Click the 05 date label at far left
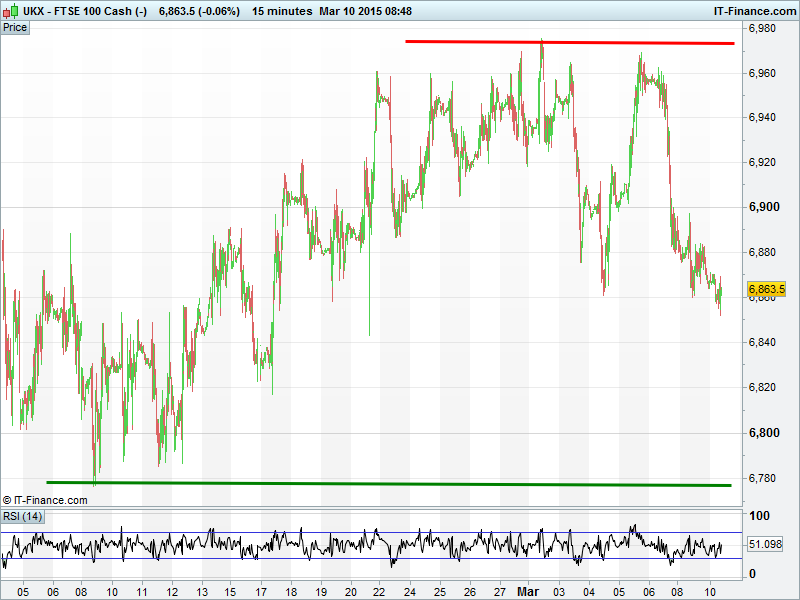 [x=22, y=591]
